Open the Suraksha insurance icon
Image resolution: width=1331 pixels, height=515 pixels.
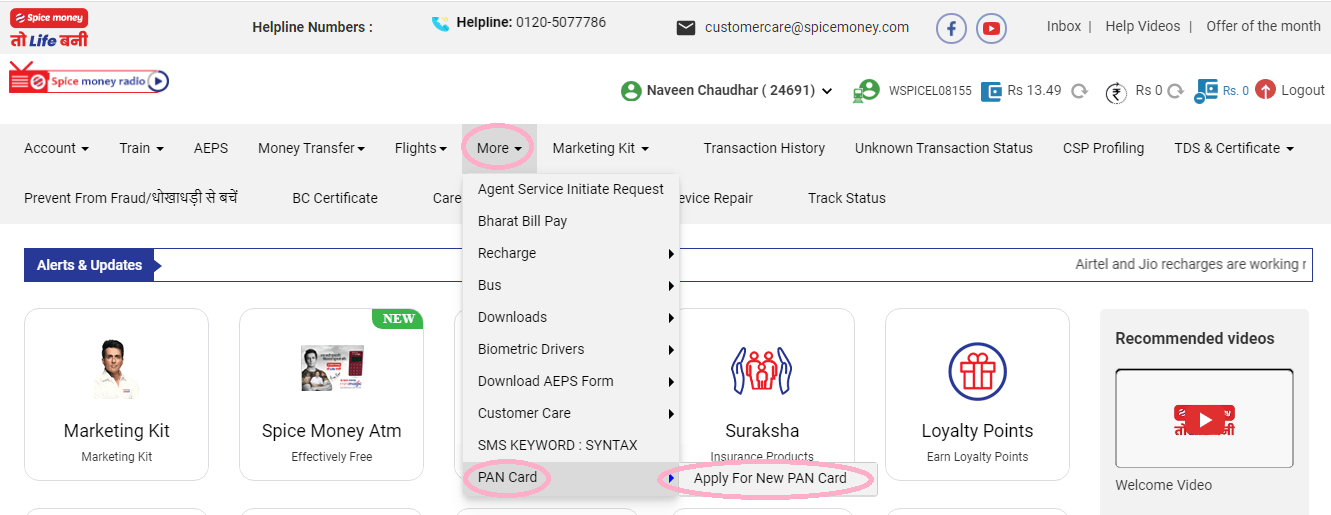(x=762, y=371)
